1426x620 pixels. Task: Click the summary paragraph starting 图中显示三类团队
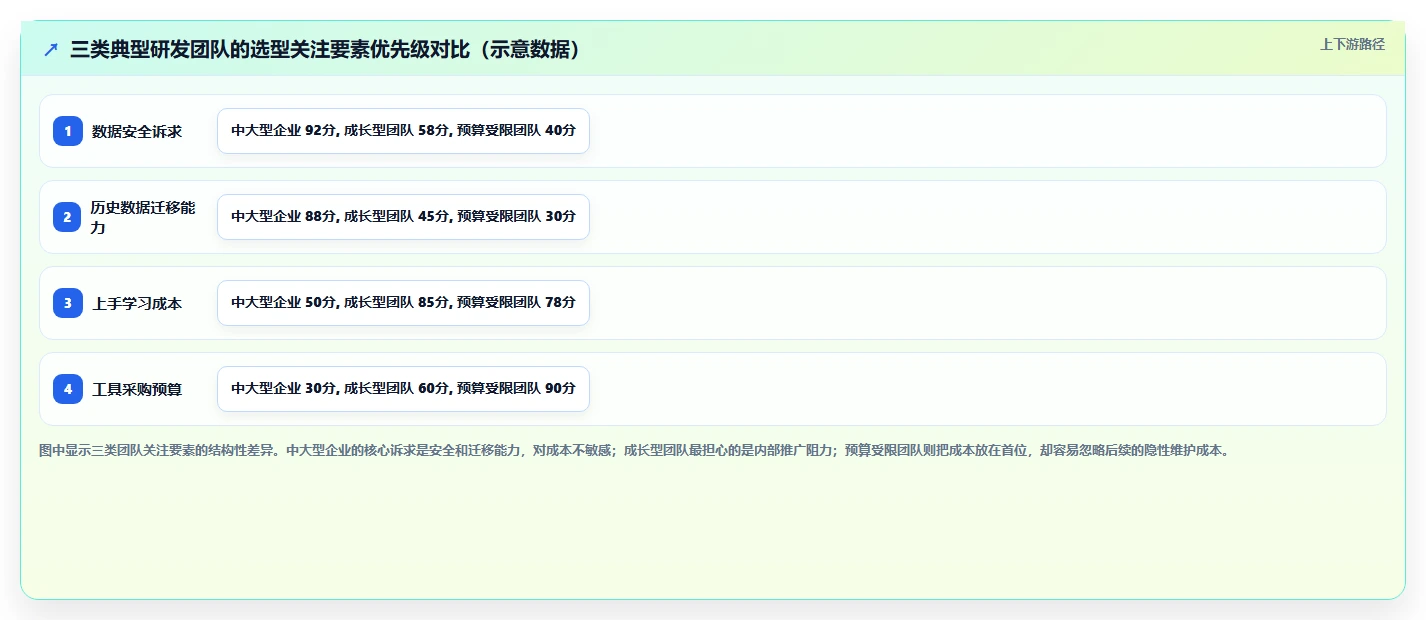click(x=634, y=450)
